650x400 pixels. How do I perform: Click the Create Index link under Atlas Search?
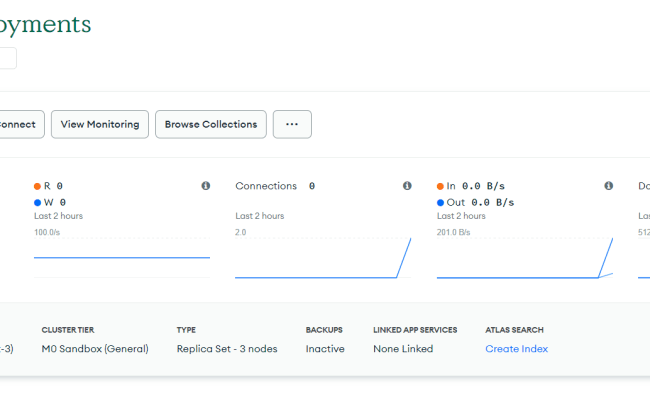pyautogui.click(x=517, y=349)
